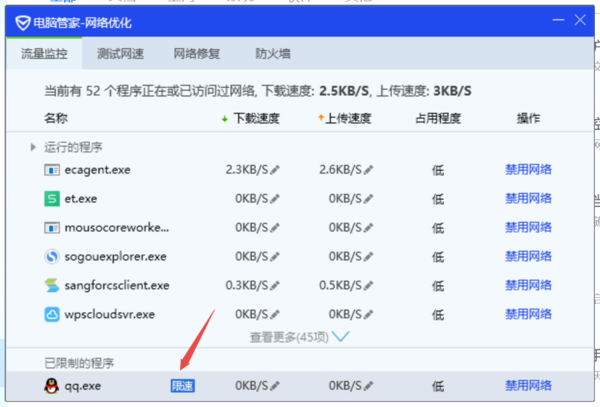Edit sangforcsclient.exe upload limit pencil icon
This screenshot has height=407, width=600.
click(369, 286)
